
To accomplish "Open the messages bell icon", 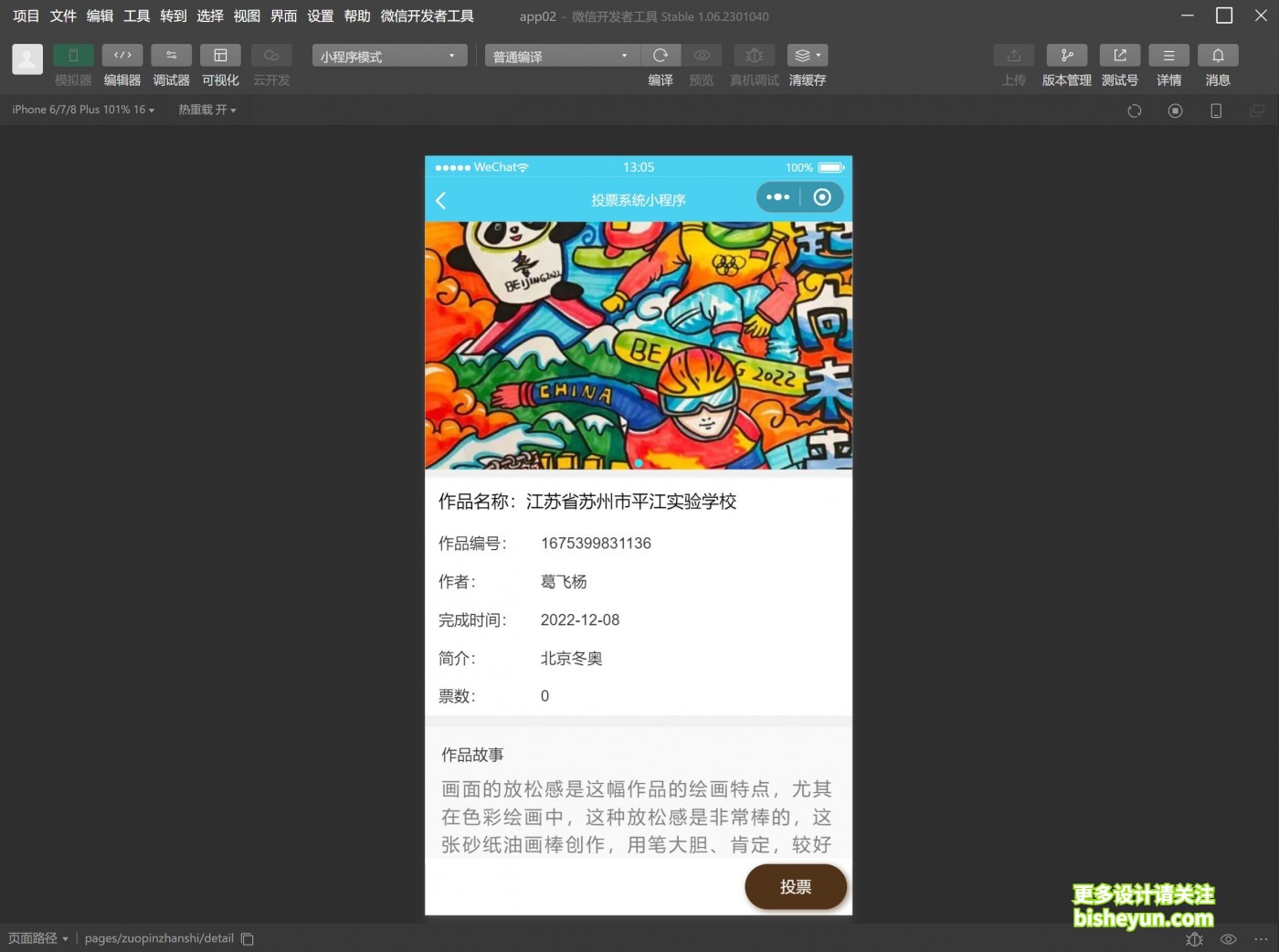I will tap(1218, 56).
